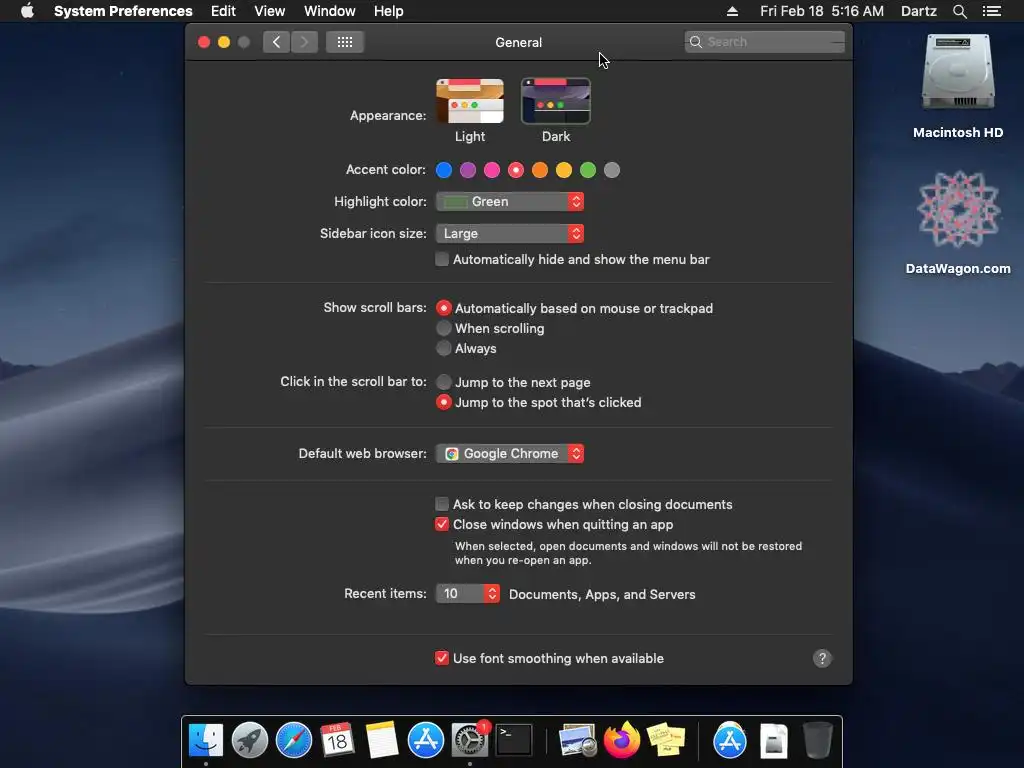Select show scroll bars Always
This screenshot has width=1024, height=768.
[x=443, y=348]
